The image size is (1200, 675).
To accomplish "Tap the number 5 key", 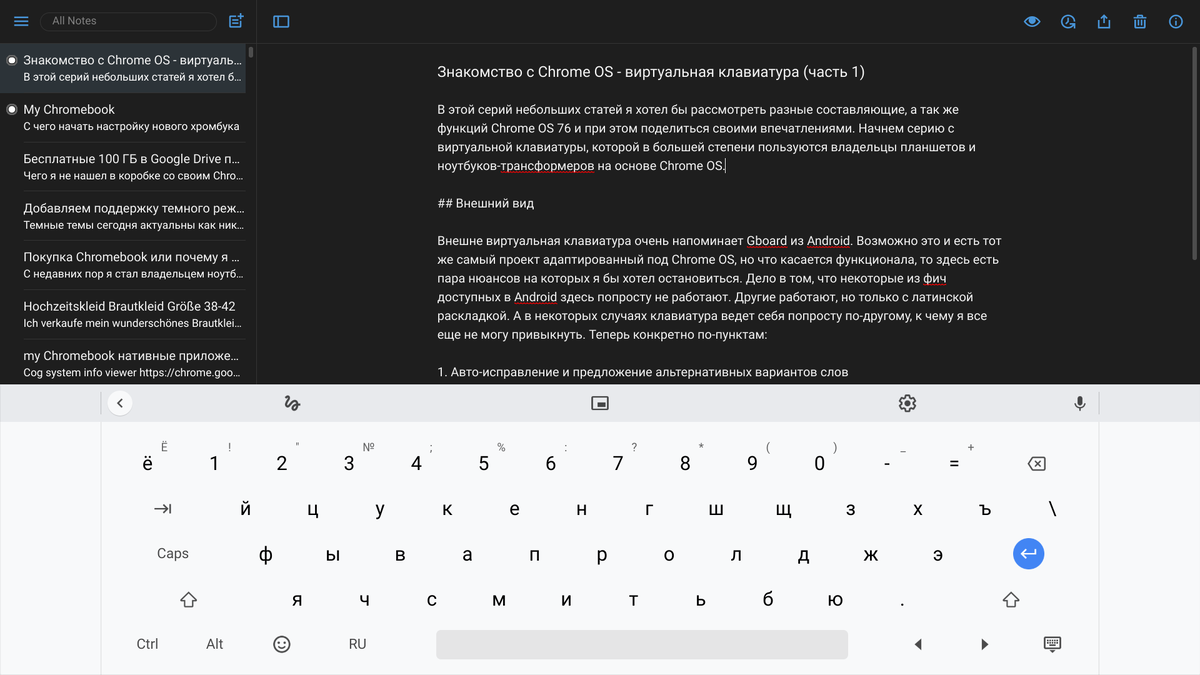I will [484, 463].
